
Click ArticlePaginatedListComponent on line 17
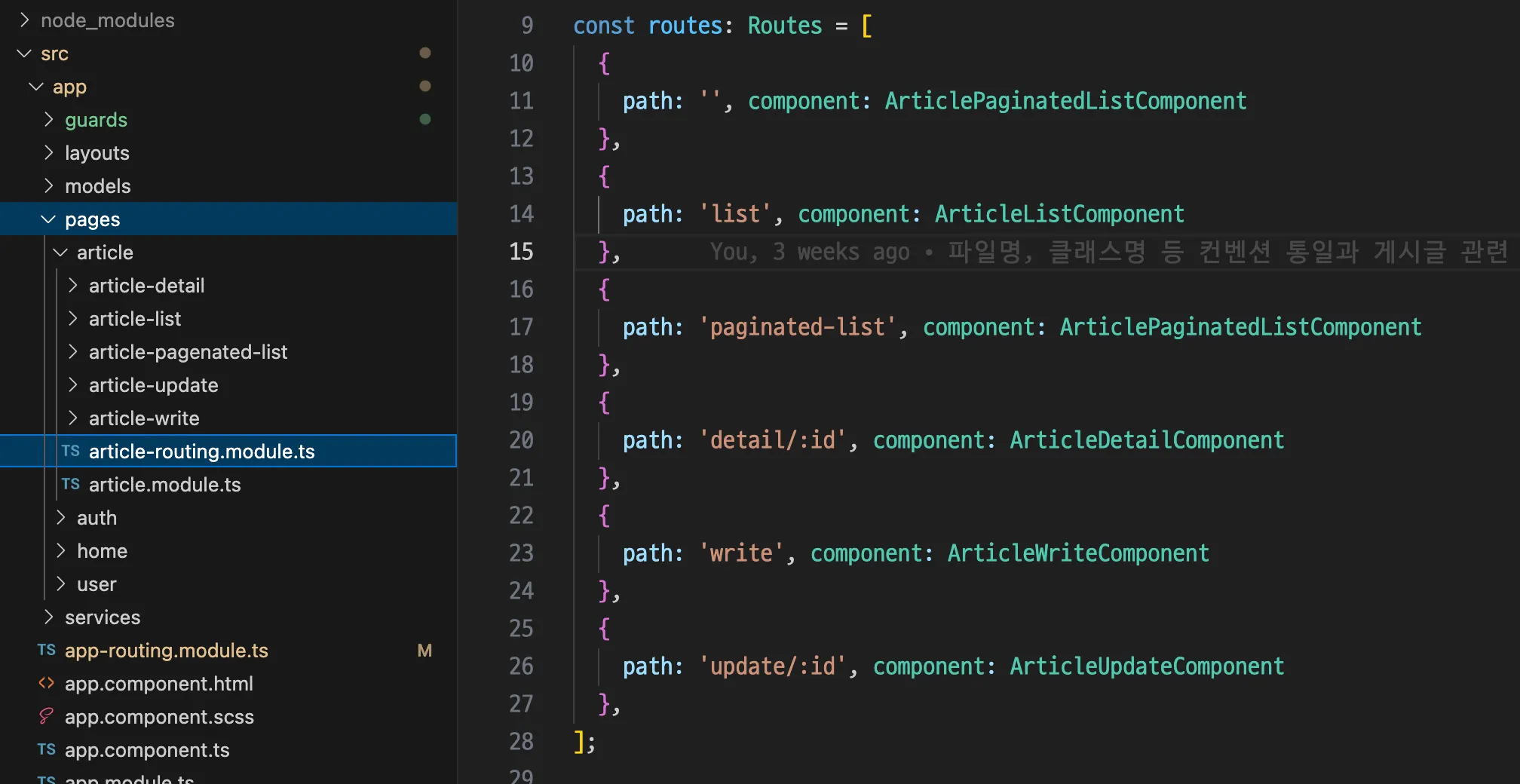1240,327
